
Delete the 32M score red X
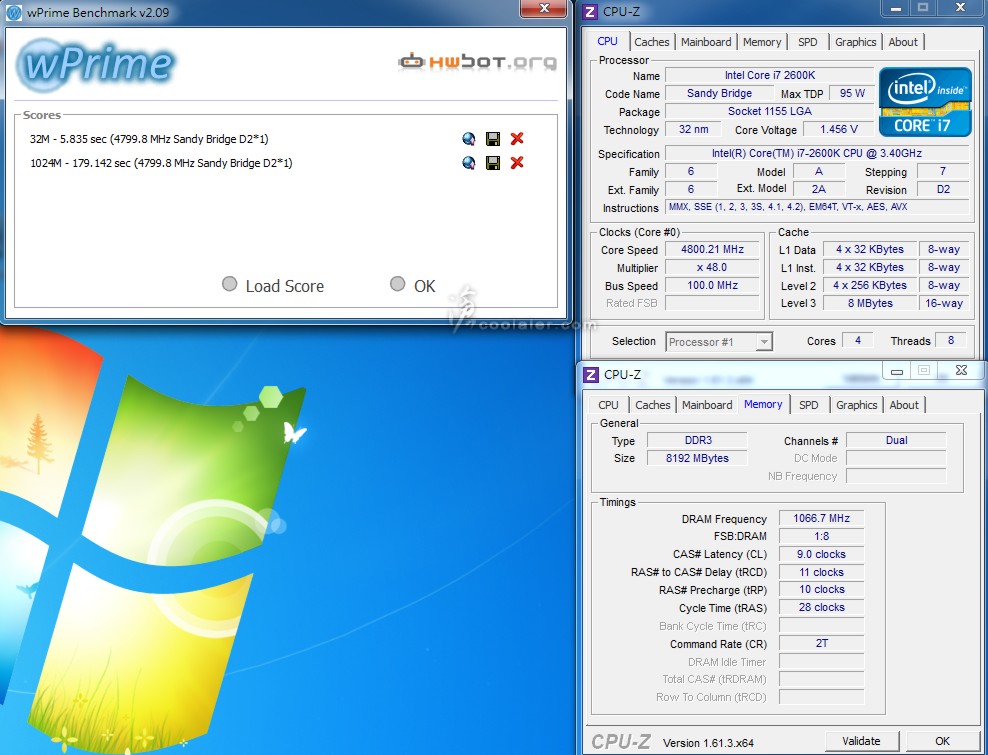click(517, 139)
